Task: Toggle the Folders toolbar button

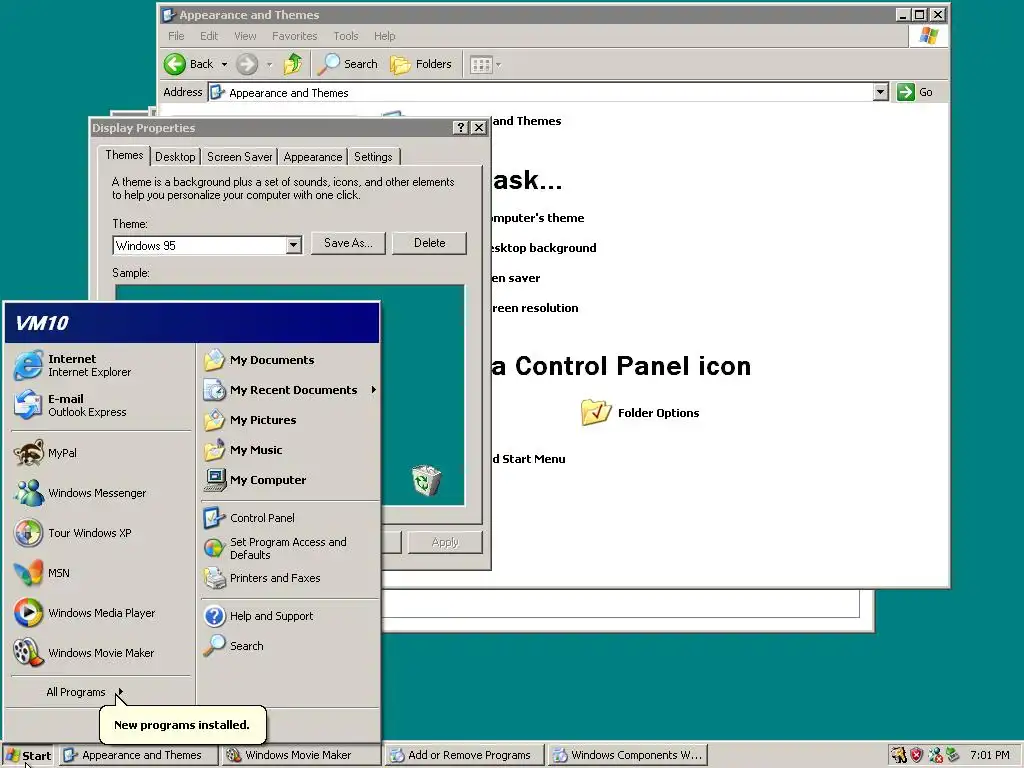Action: 421,64
